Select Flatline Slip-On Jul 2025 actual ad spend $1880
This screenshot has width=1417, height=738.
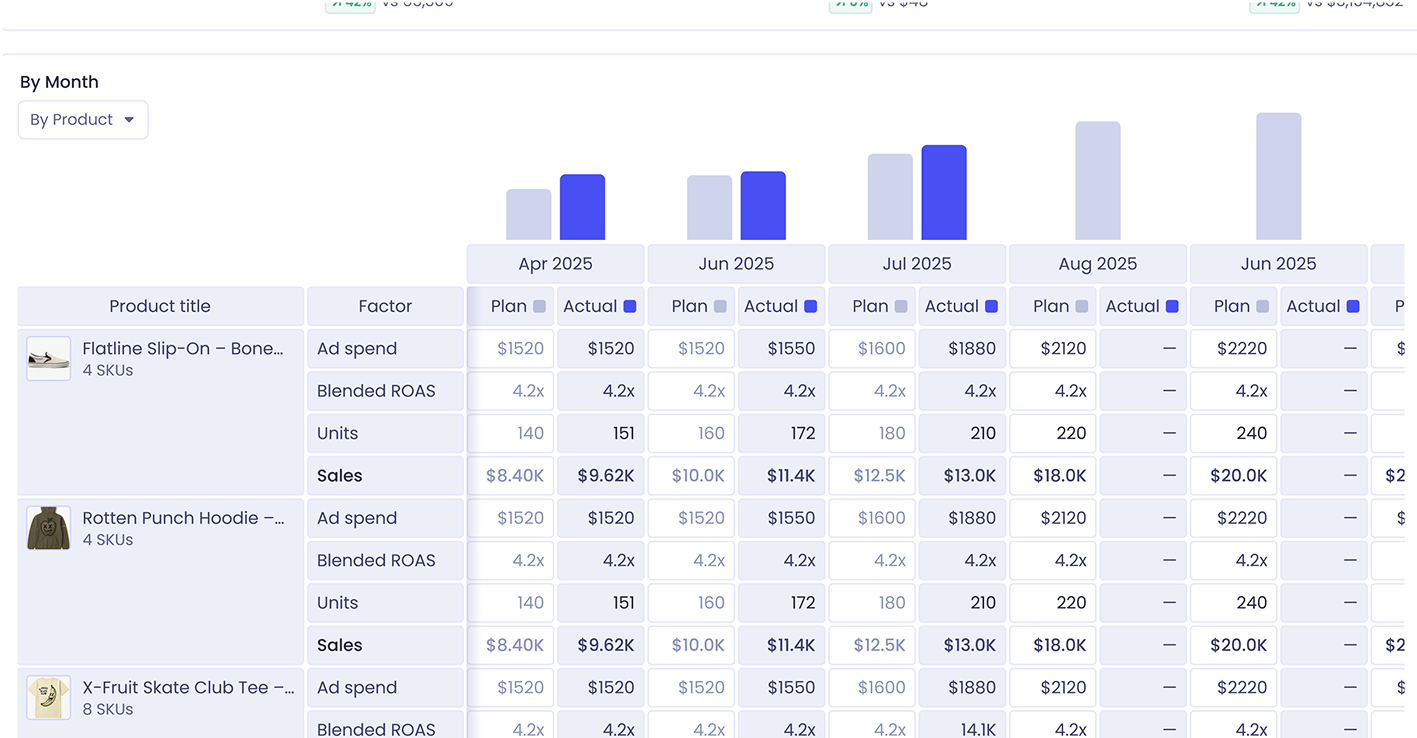[x=962, y=349]
